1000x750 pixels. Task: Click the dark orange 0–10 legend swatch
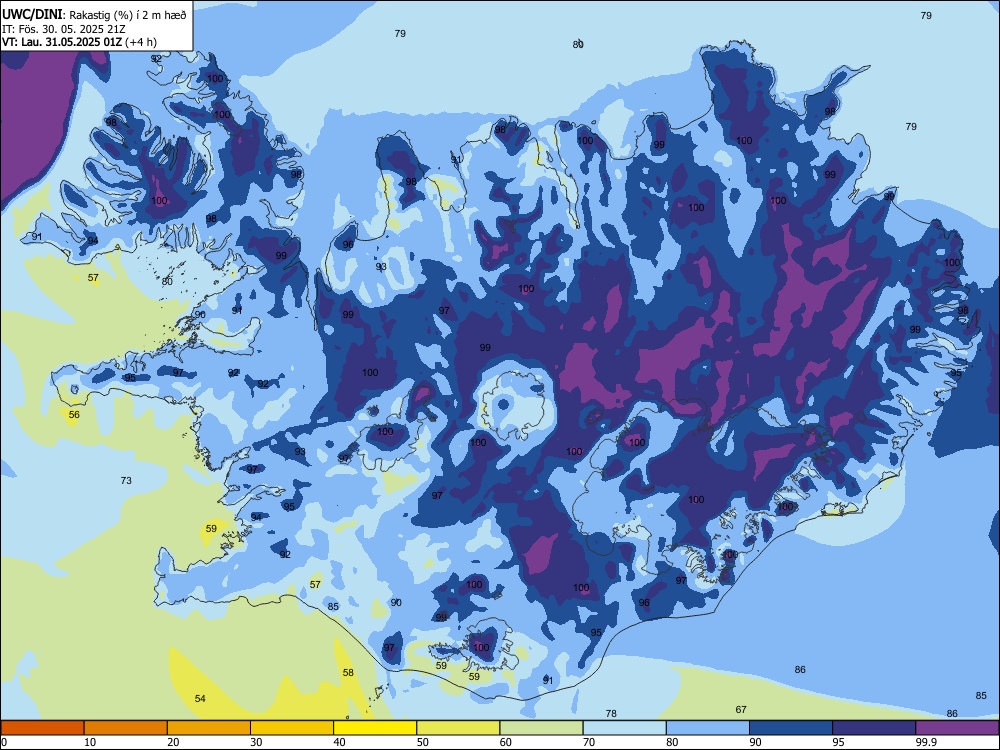point(42,728)
